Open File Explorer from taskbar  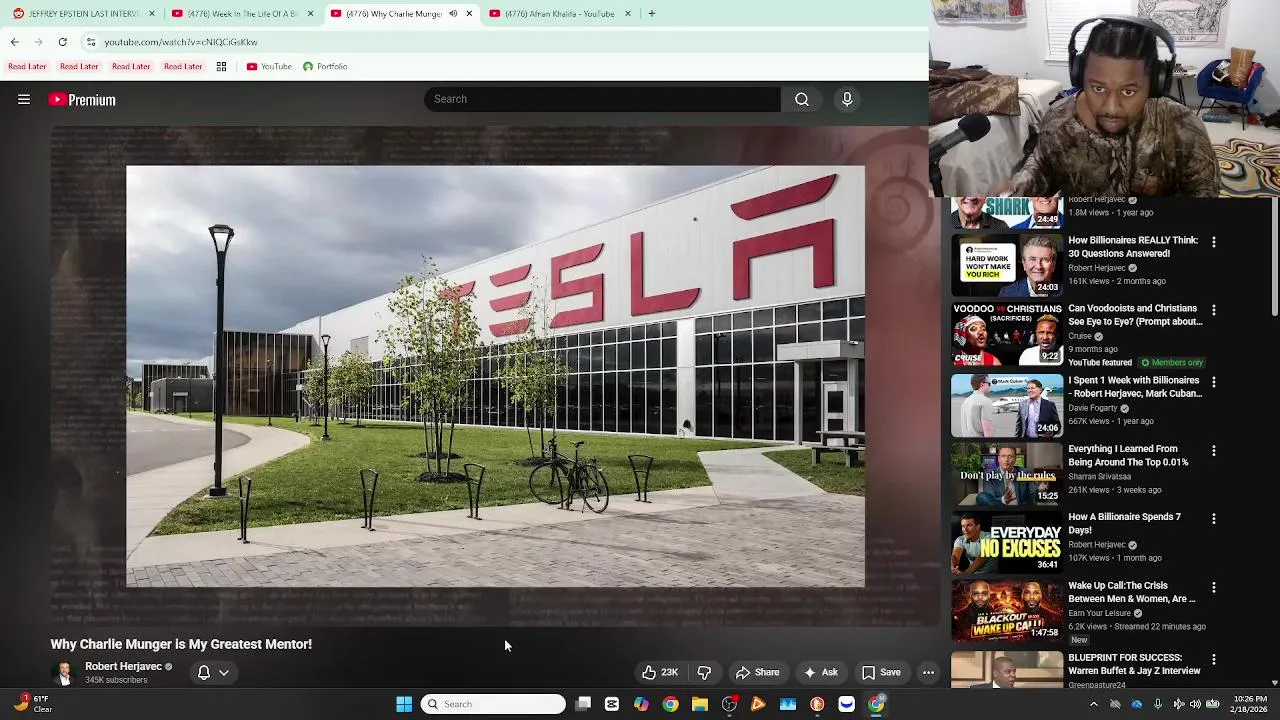coord(700,704)
